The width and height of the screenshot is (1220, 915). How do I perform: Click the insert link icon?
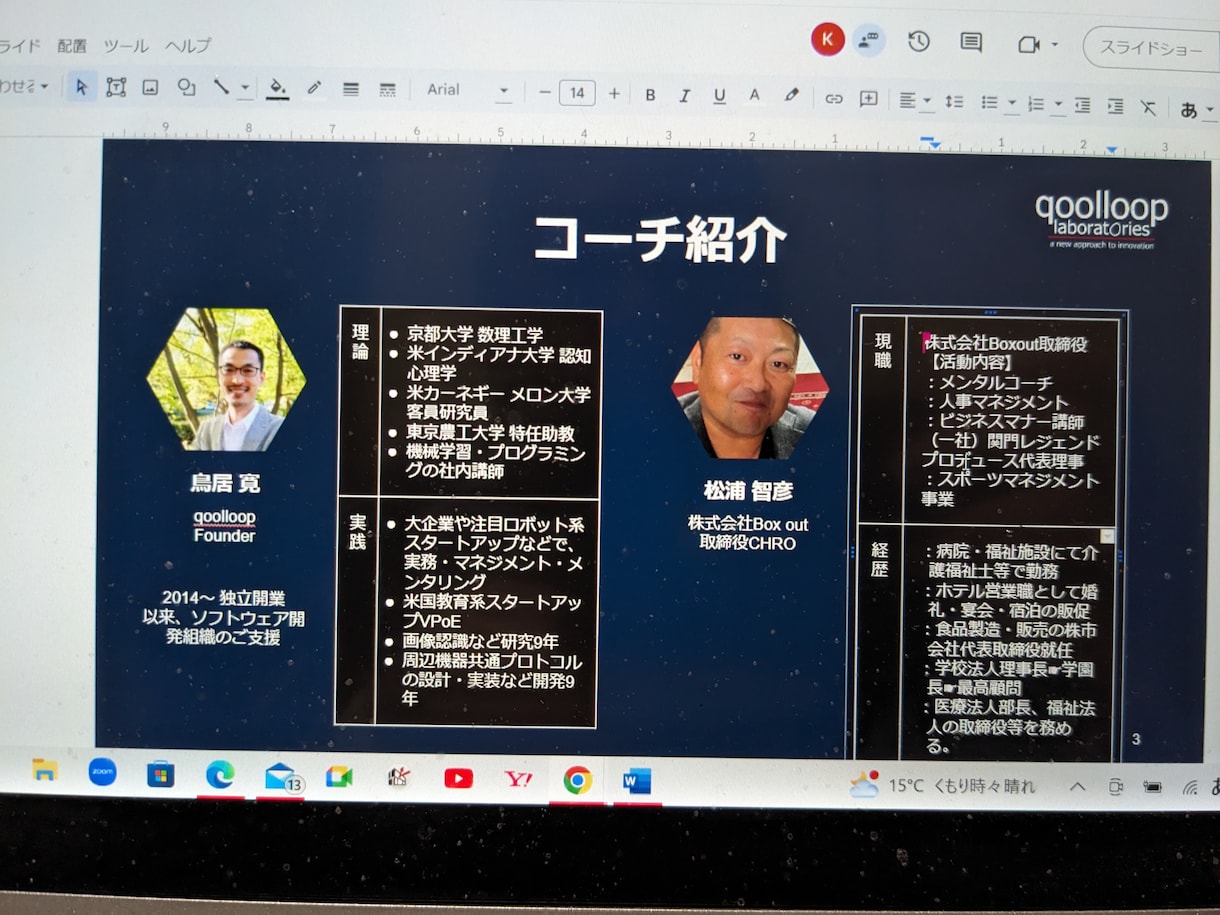(833, 98)
